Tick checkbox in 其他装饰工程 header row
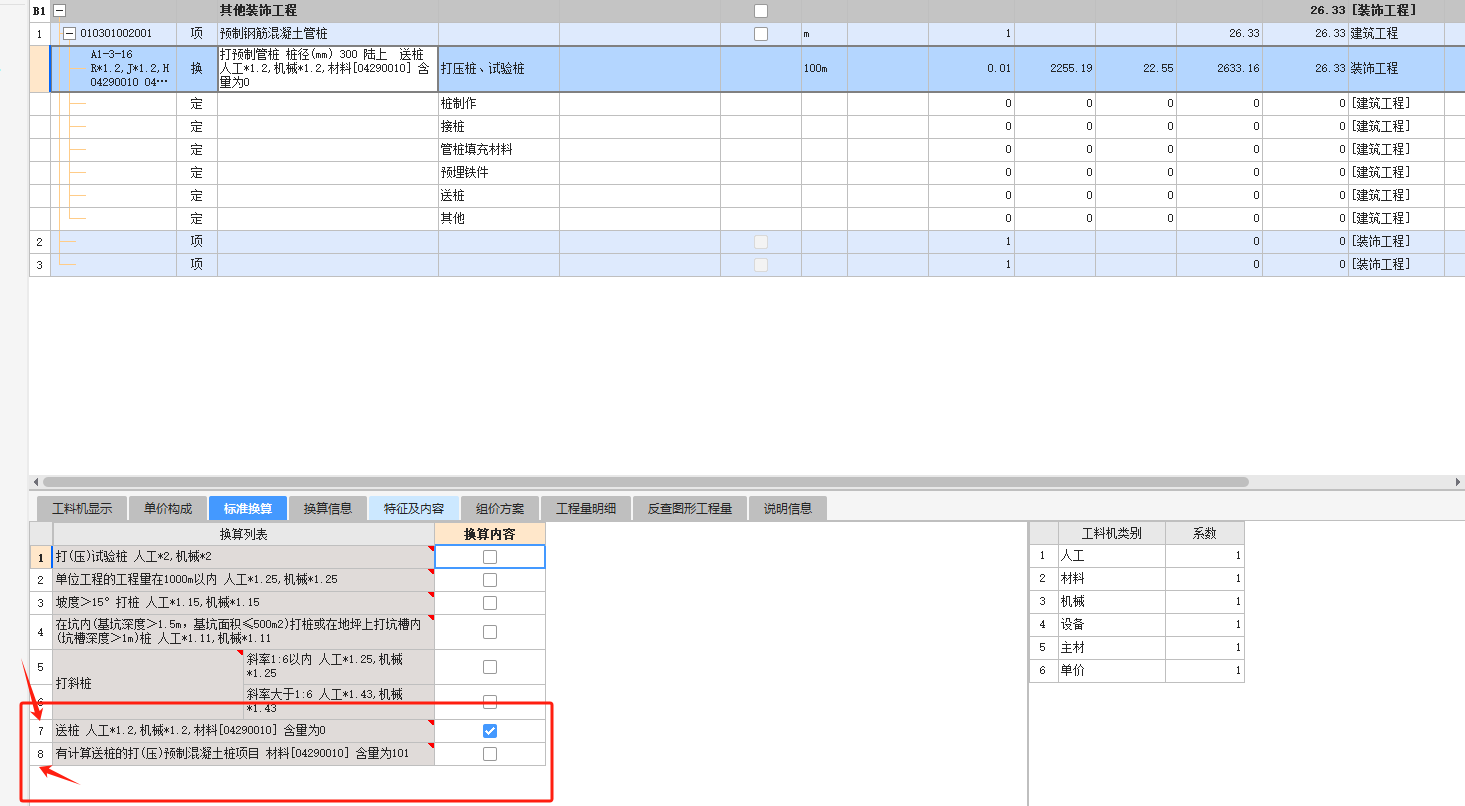The width and height of the screenshot is (1465, 806). pyautogui.click(x=761, y=11)
